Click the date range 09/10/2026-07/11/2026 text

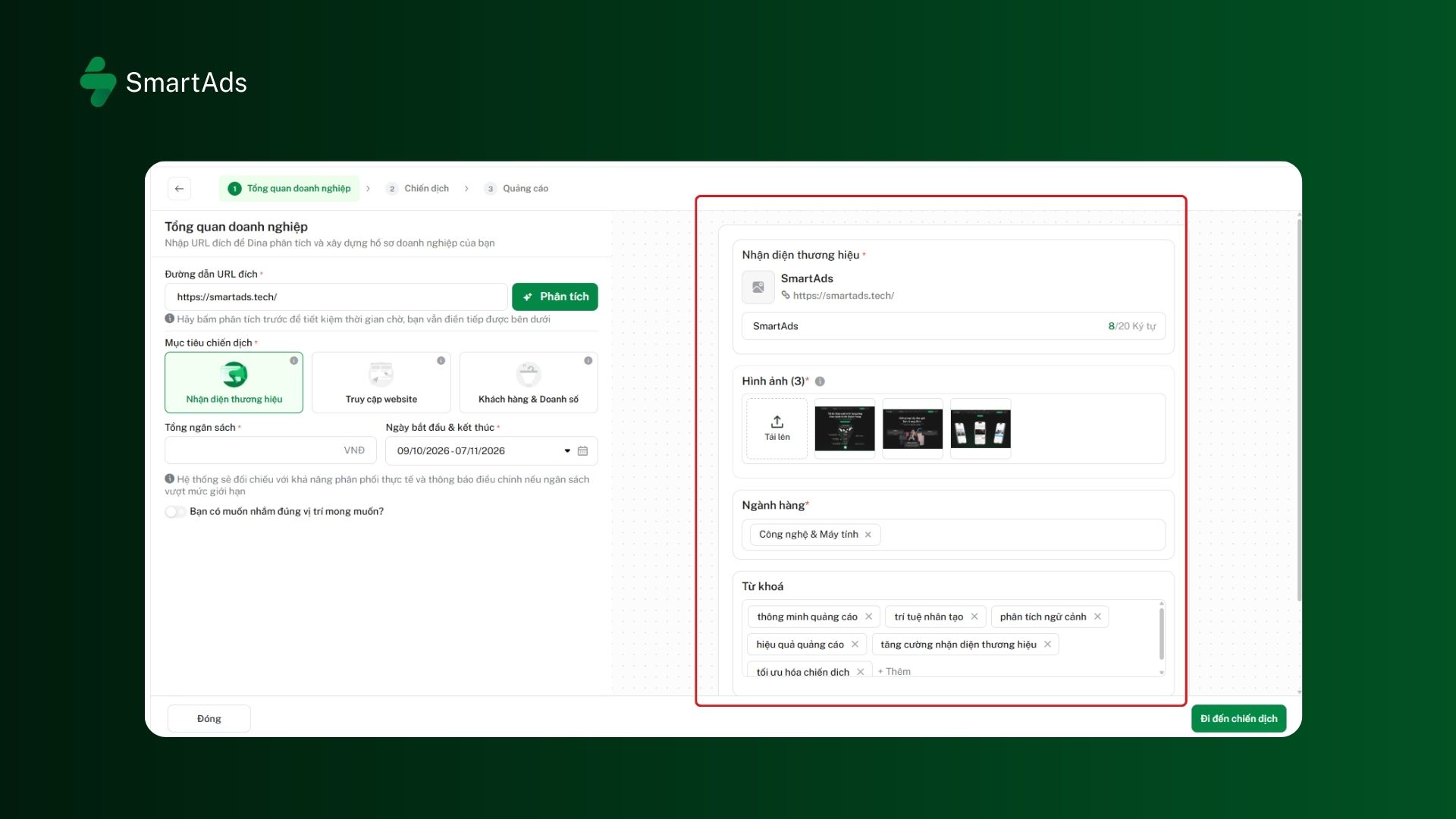click(450, 451)
